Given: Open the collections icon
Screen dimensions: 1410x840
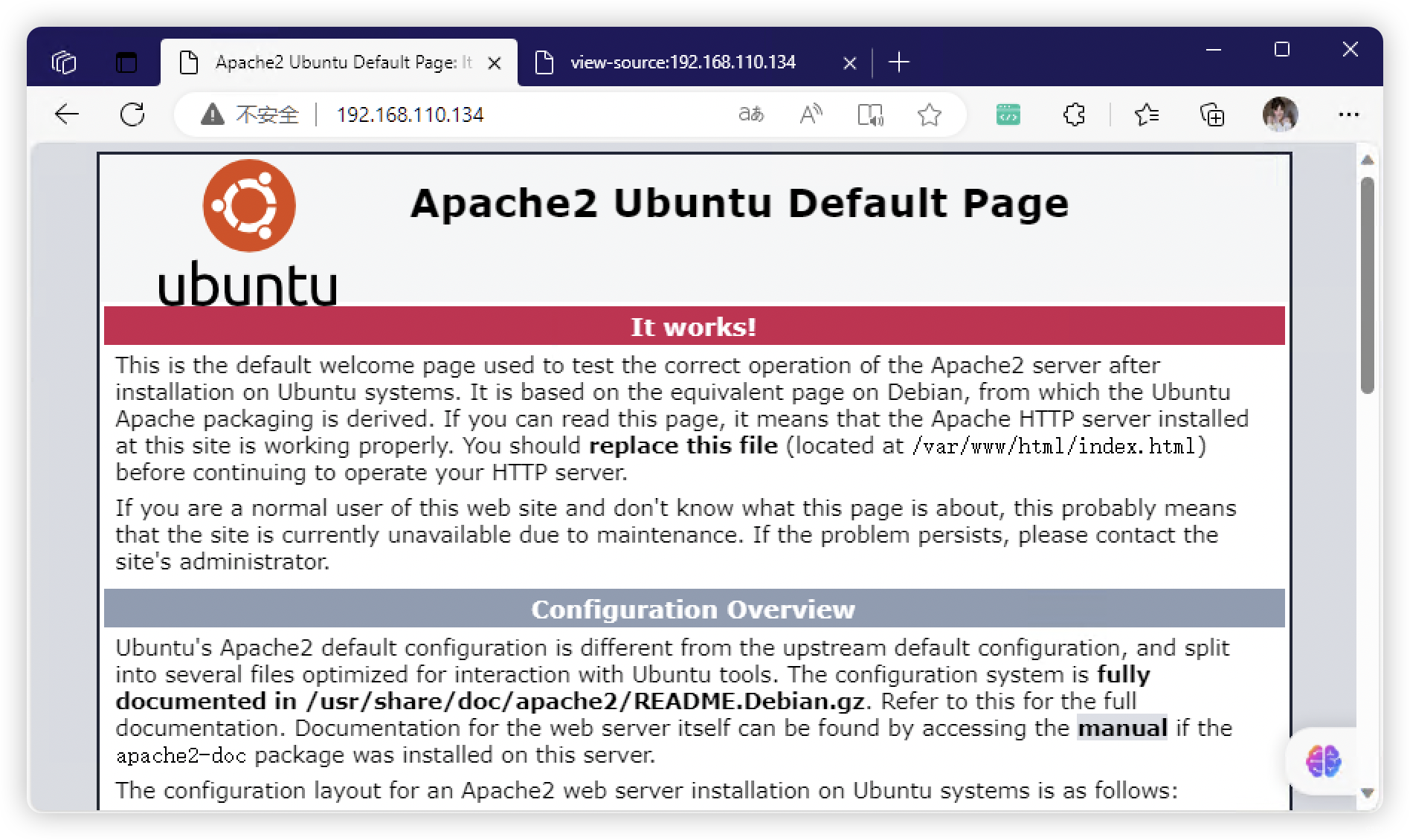Looking at the screenshot, I should tap(1212, 114).
